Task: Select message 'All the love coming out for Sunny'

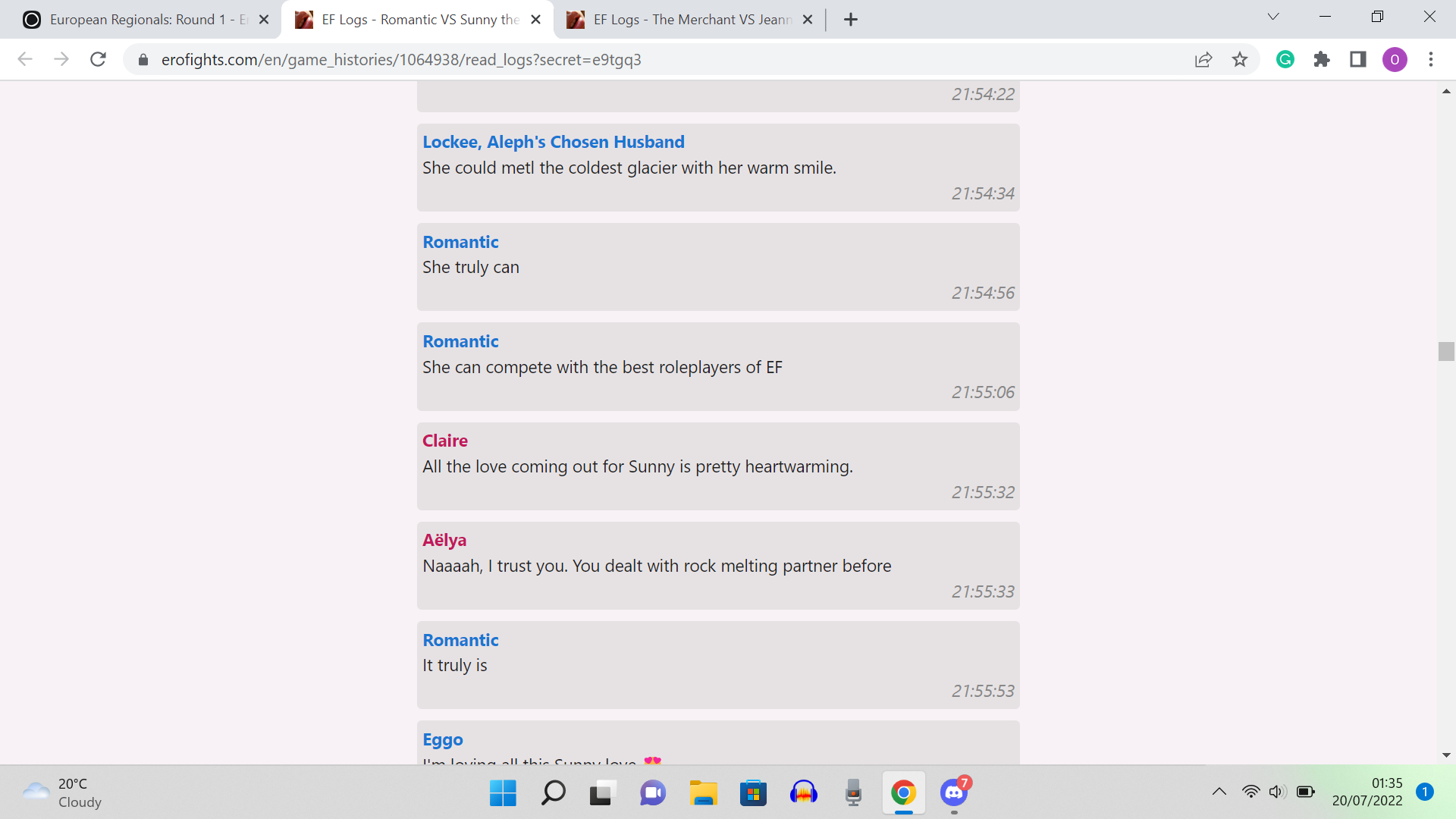Action: pos(638,466)
